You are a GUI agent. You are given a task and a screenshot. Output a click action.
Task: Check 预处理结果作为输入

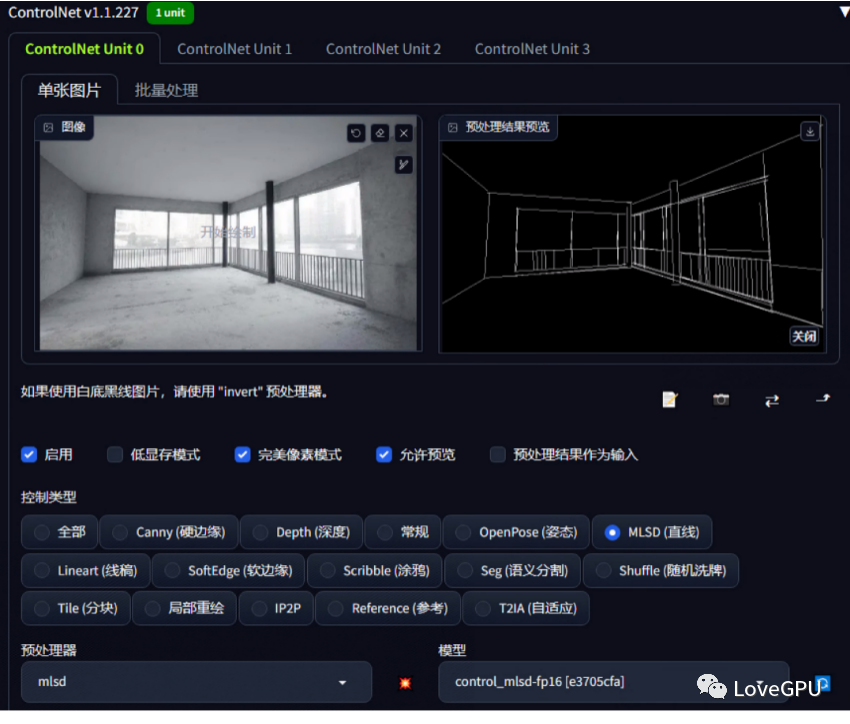(497, 454)
